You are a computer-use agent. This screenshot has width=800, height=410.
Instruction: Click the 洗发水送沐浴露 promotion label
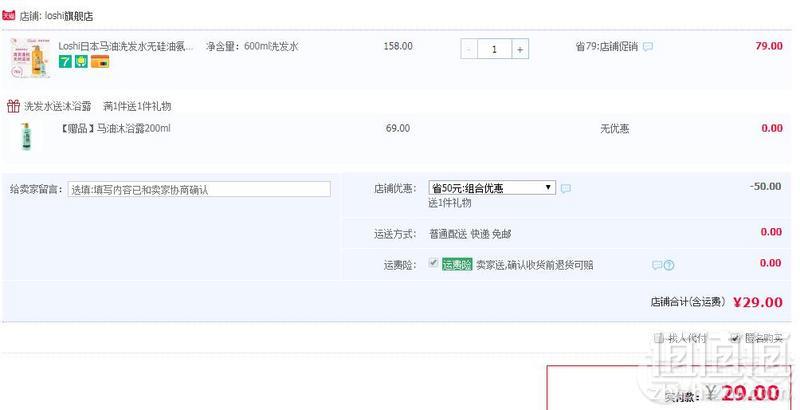pos(58,106)
